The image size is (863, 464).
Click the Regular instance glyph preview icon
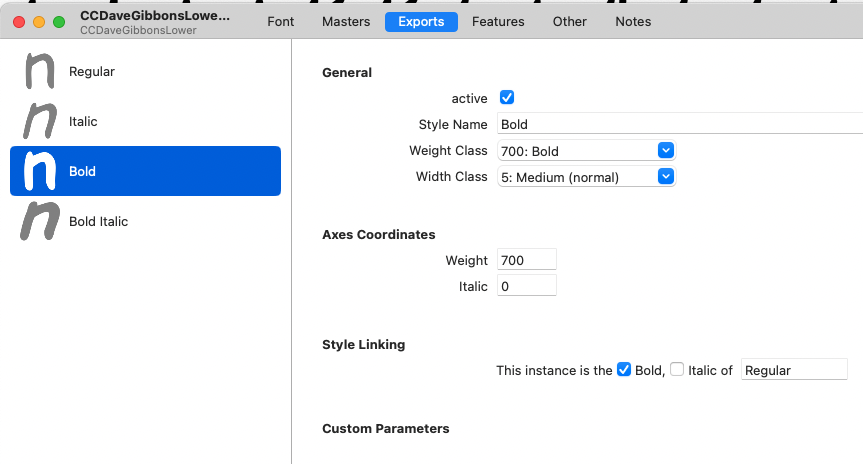coord(39,72)
